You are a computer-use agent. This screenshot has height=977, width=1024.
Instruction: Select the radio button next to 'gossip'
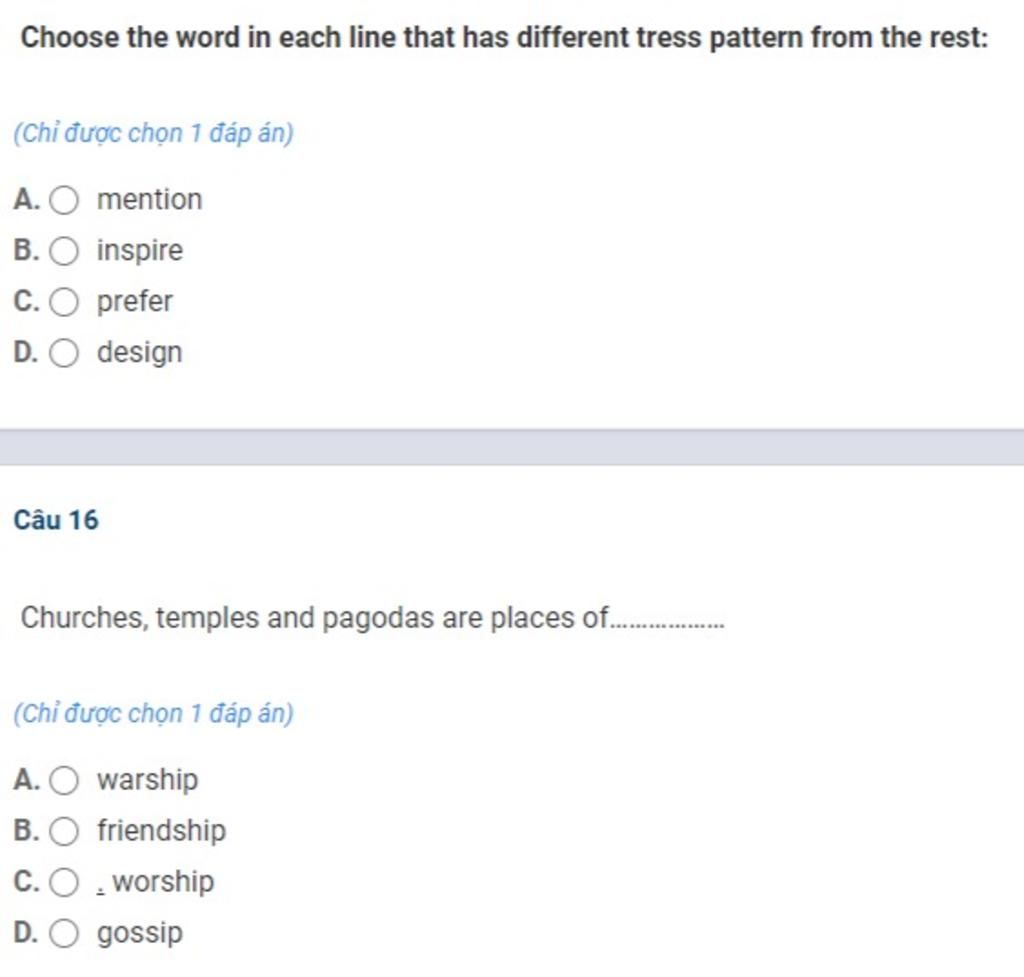(x=64, y=933)
